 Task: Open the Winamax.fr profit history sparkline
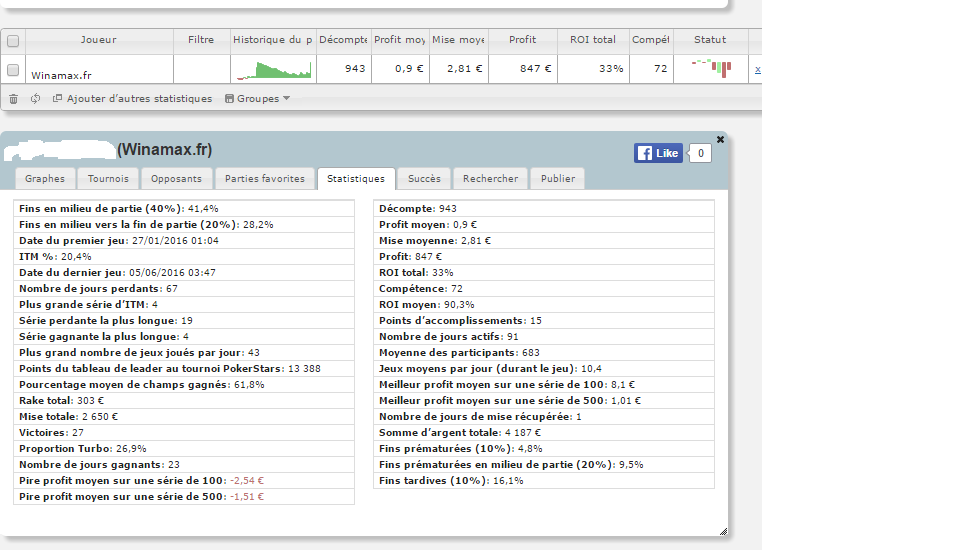coord(274,70)
